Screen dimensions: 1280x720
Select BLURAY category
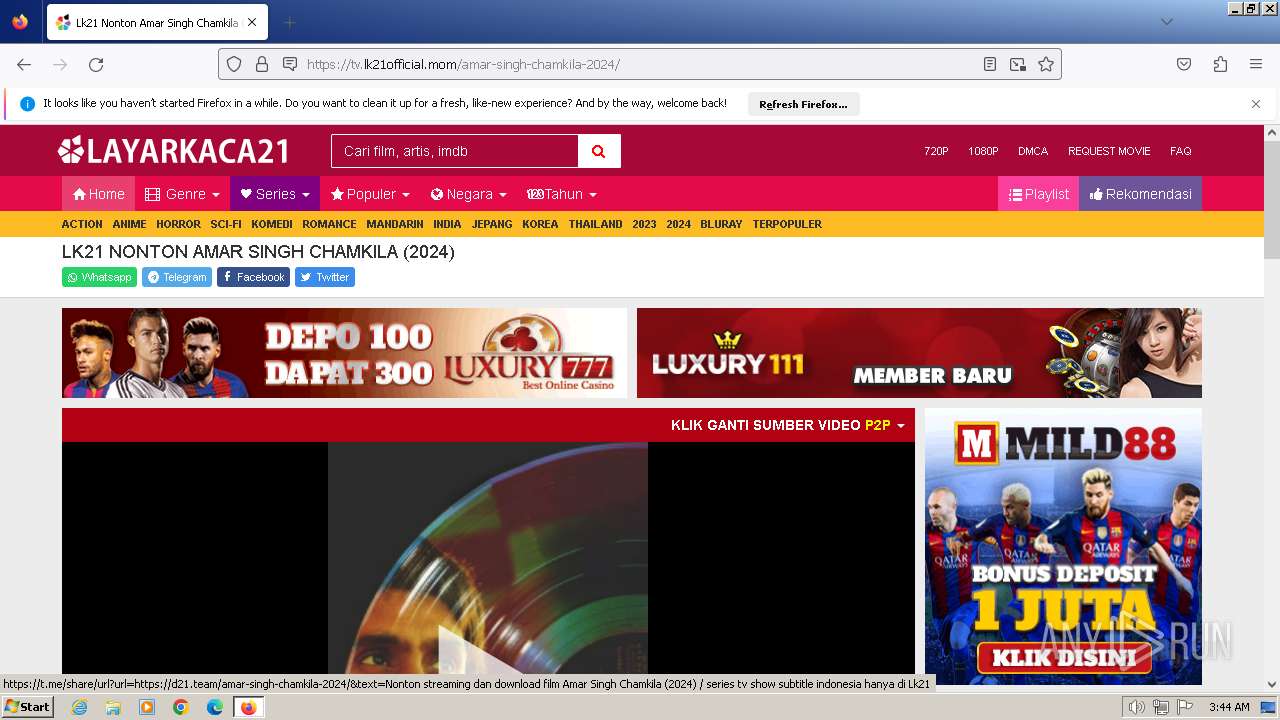click(x=721, y=224)
